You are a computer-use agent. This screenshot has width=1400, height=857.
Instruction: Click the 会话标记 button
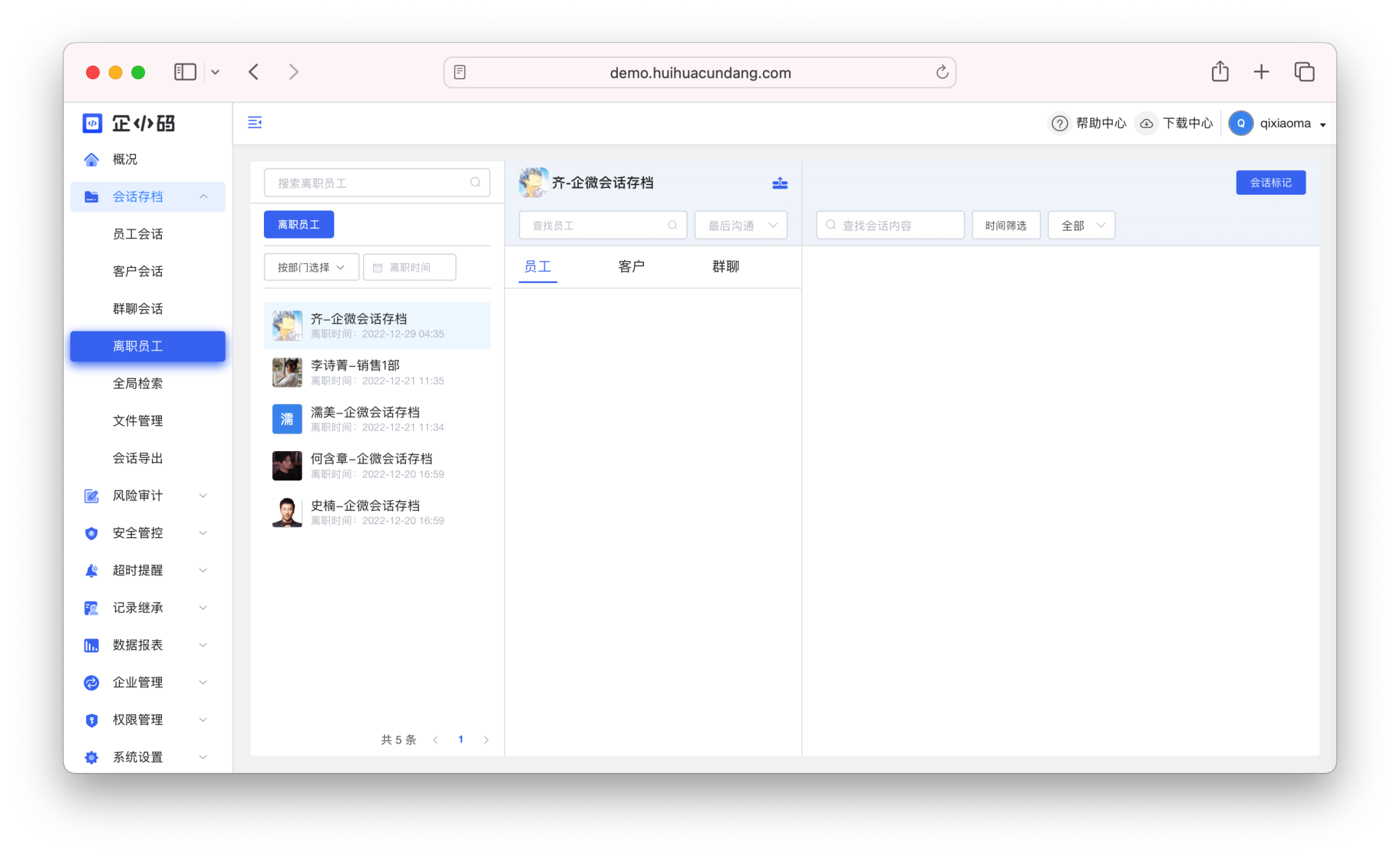(1270, 182)
